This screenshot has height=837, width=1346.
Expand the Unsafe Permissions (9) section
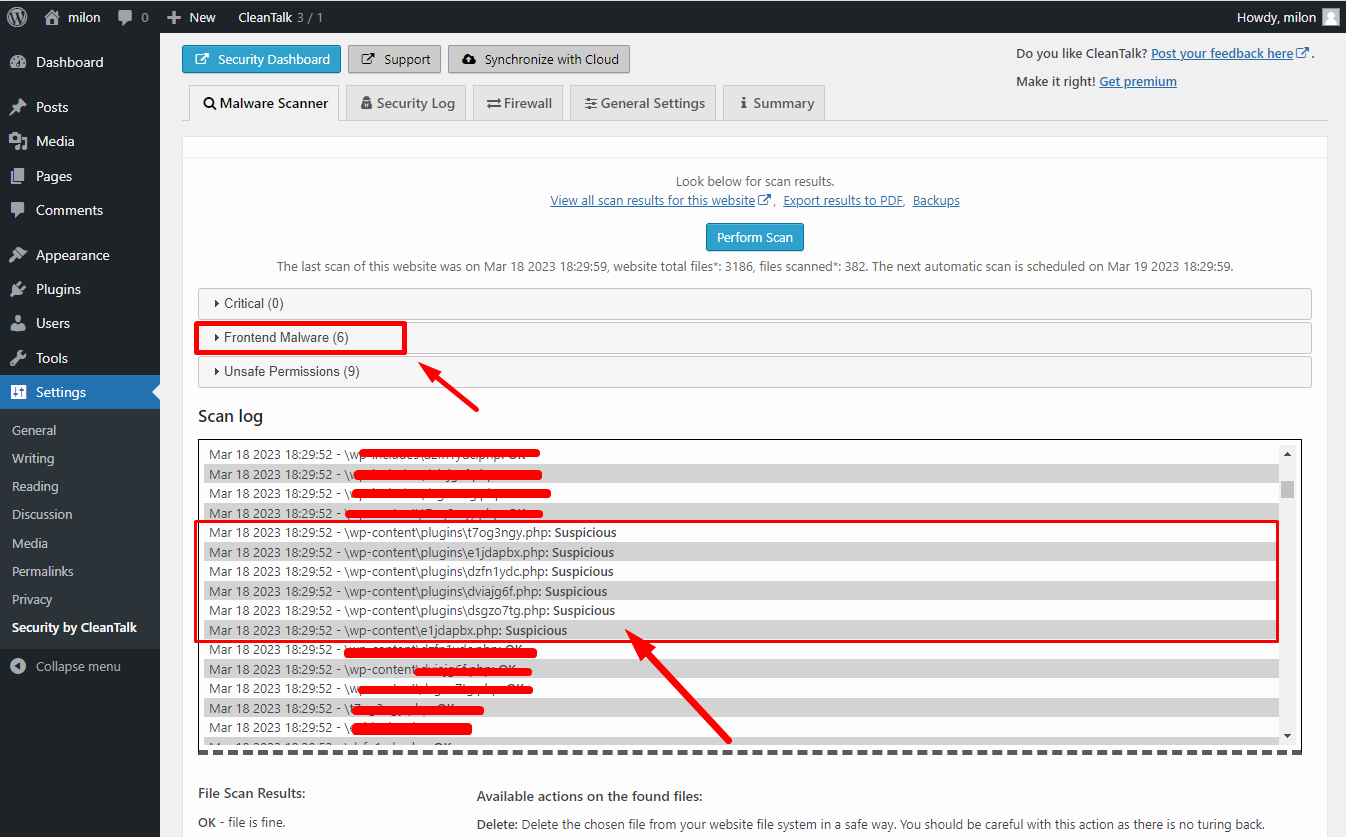pyautogui.click(x=754, y=371)
